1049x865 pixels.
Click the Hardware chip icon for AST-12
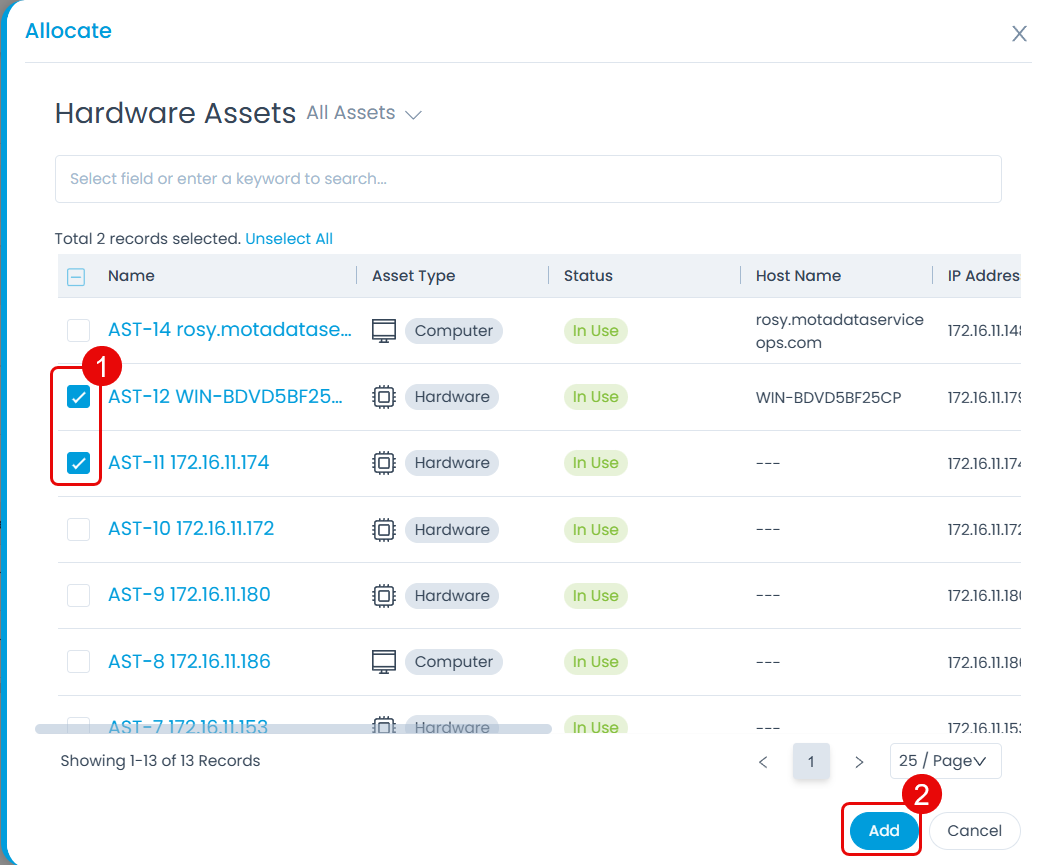click(x=383, y=396)
